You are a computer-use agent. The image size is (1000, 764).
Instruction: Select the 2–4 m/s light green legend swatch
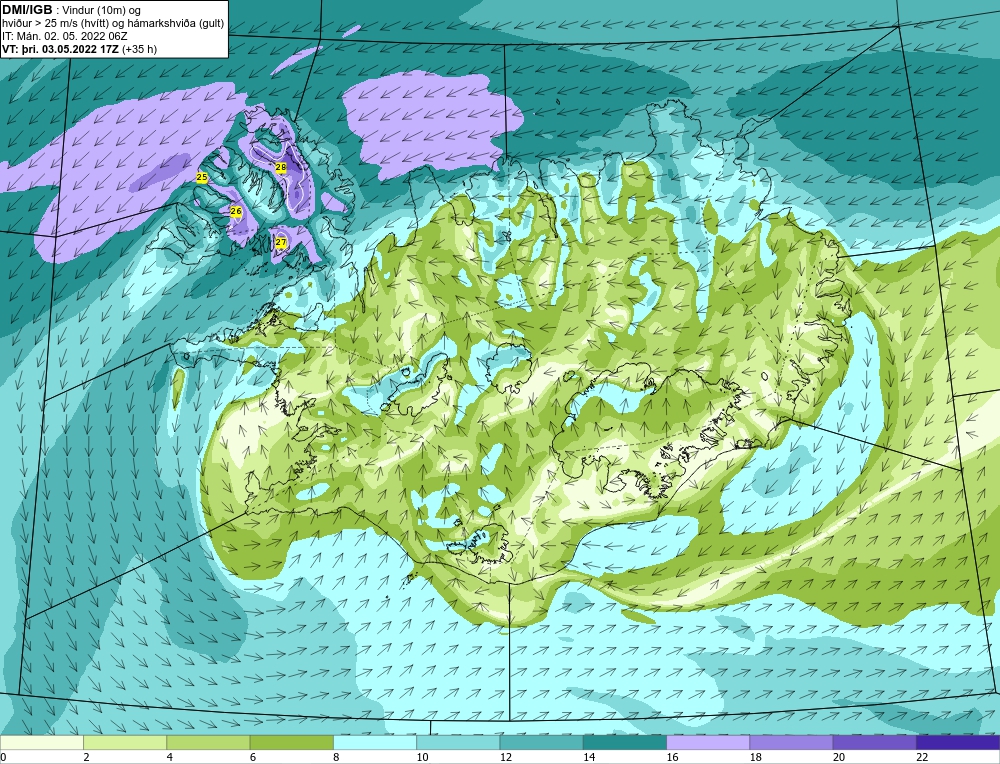click(x=125, y=743)
